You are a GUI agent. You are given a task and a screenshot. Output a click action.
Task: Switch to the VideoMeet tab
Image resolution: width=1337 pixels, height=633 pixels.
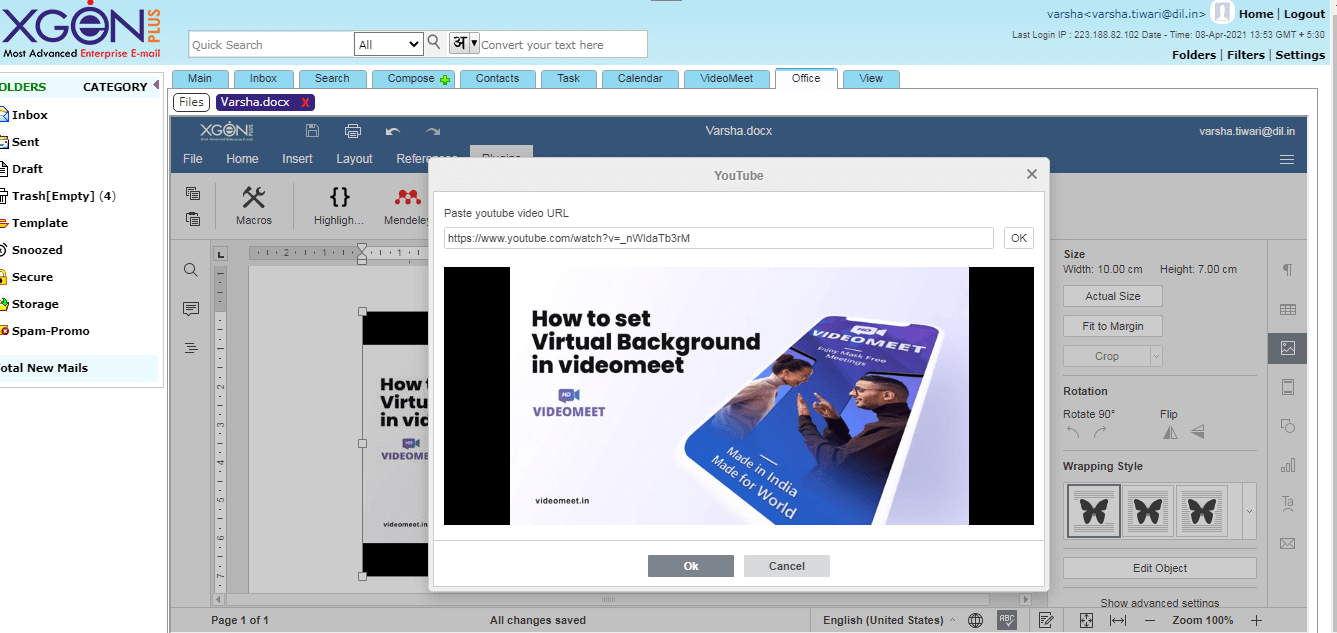click(x=727, y=78)
